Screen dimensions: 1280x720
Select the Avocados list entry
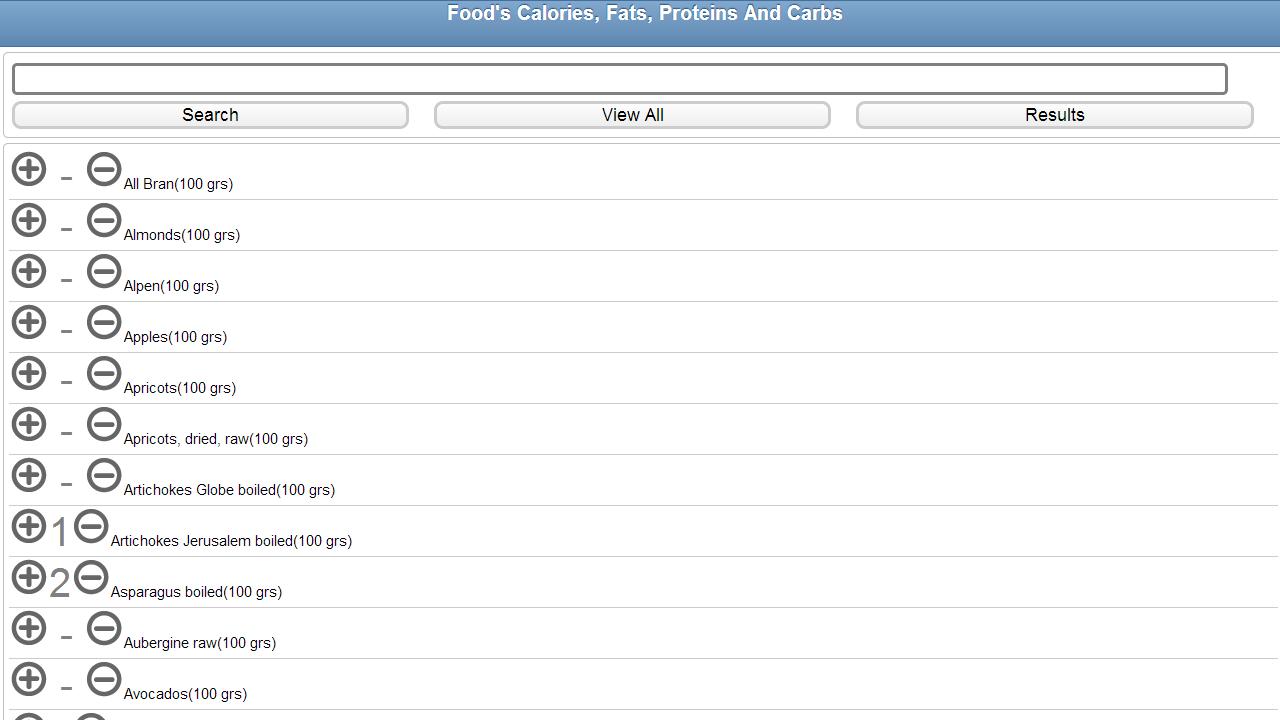[x=184, y=693]
